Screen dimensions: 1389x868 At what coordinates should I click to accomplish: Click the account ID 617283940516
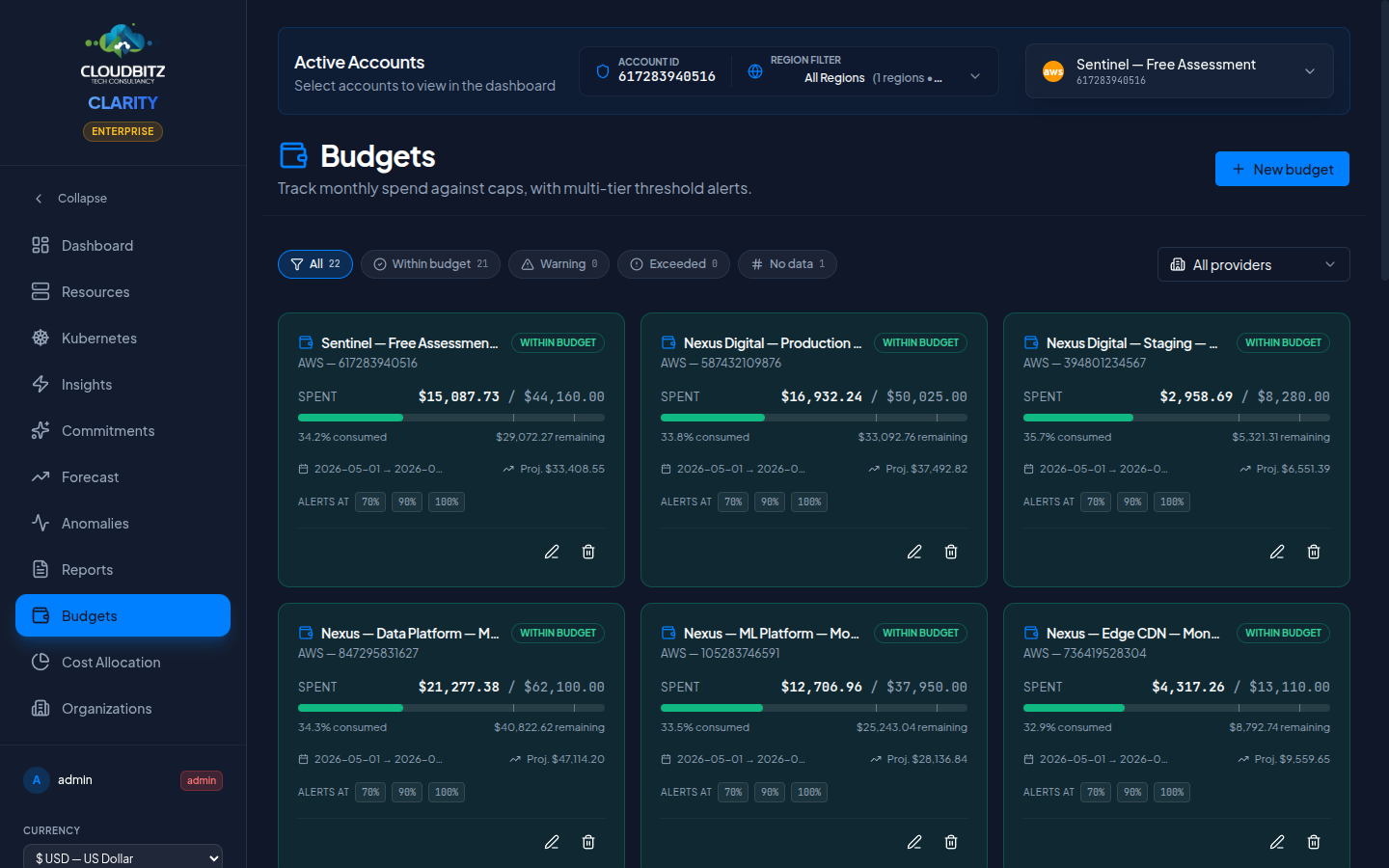click(x=667, y=77)
